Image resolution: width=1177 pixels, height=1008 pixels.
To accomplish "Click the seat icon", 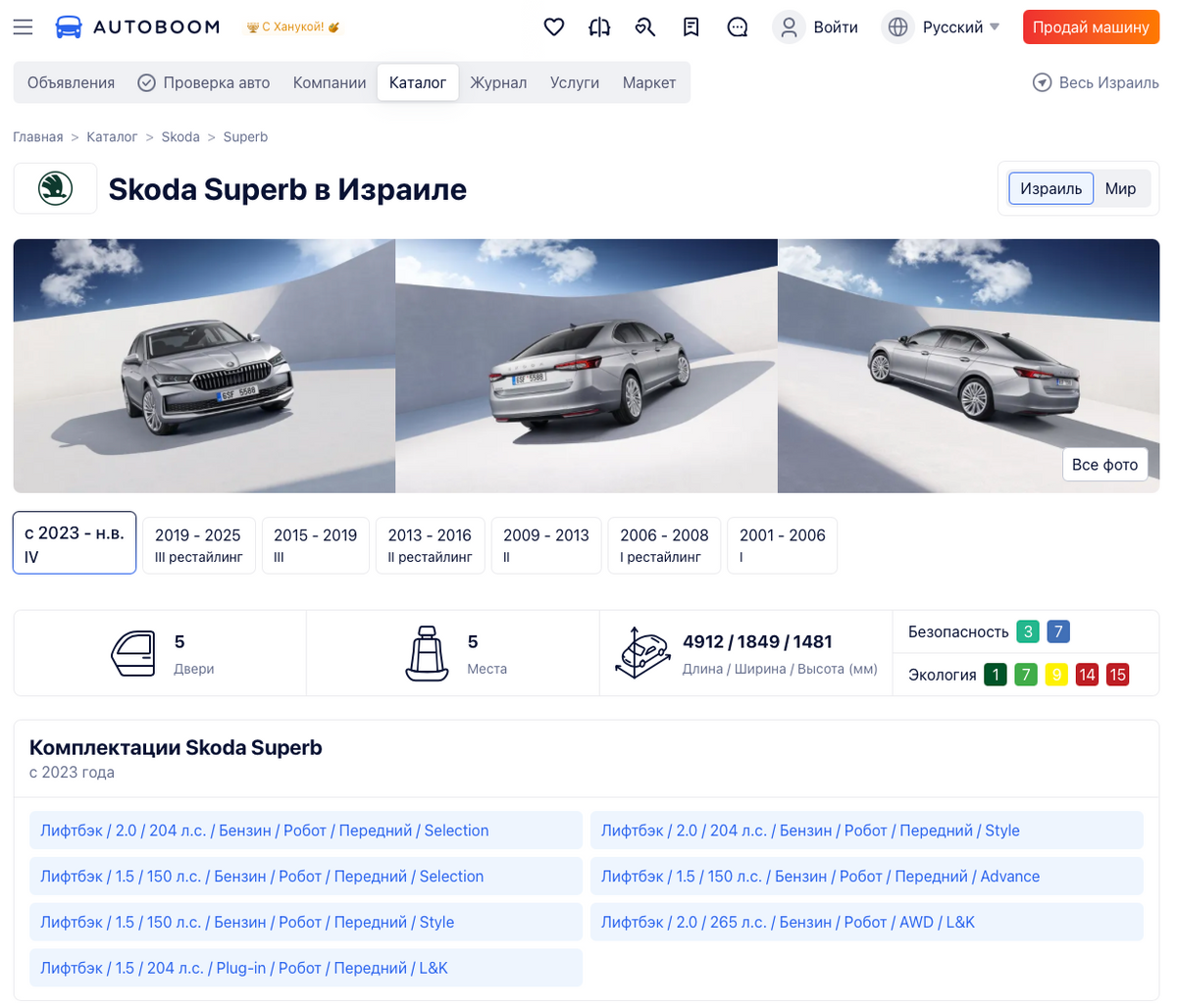I will [x=427, y=653].
